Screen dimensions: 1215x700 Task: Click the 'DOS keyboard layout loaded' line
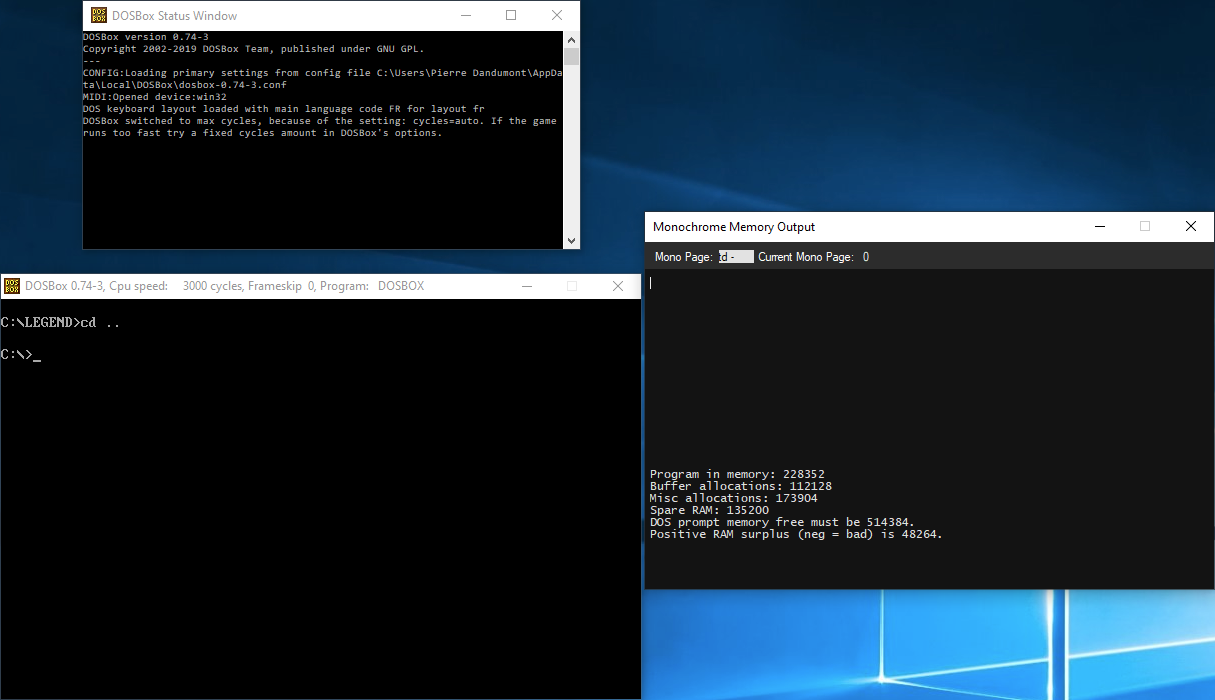[x=283, y=109]
